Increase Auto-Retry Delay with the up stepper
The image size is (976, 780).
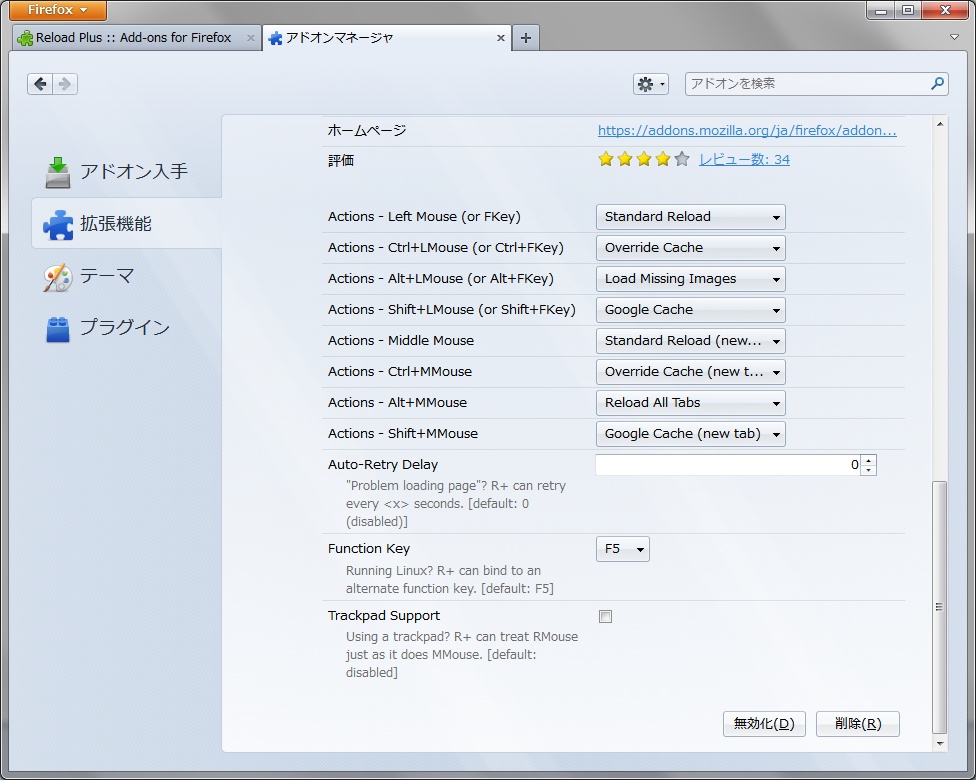click(x=867, y=459)
